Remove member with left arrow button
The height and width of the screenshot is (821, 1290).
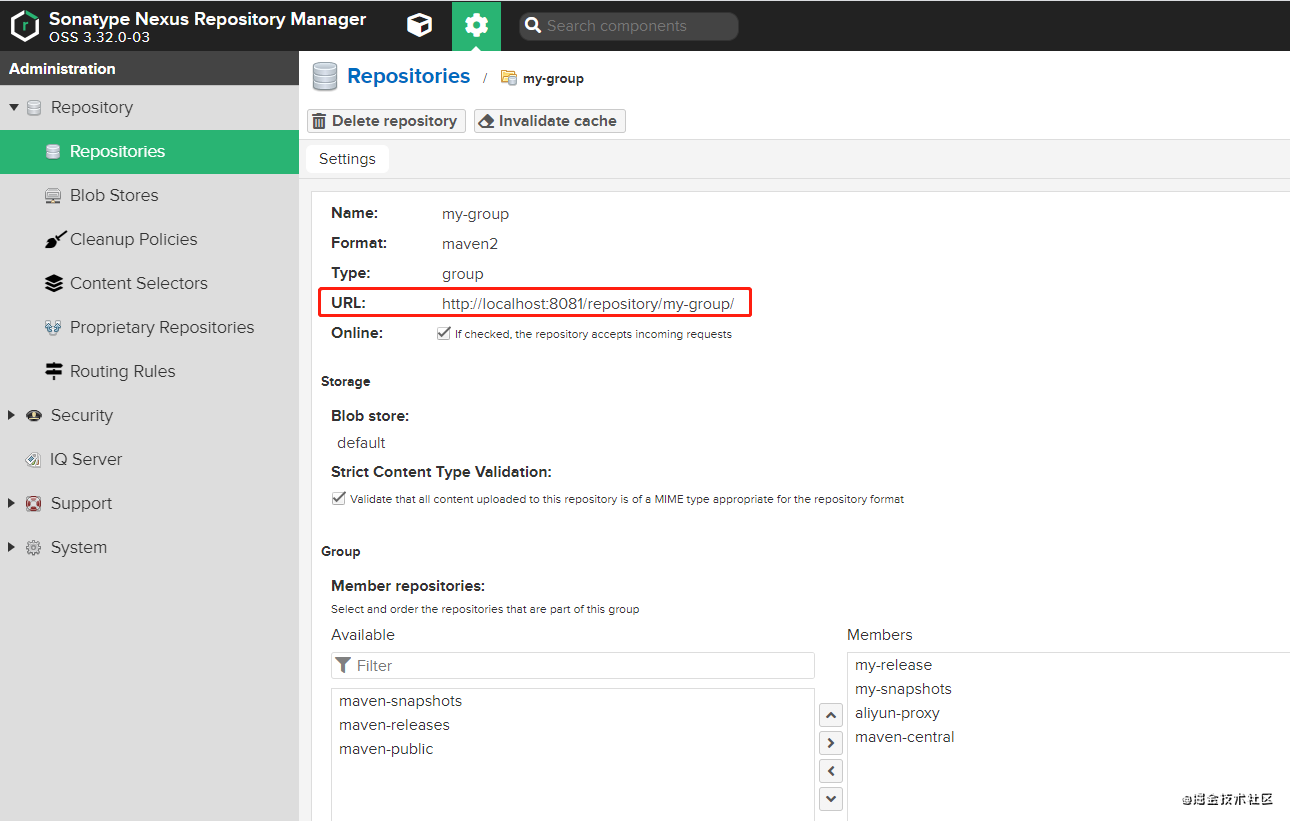[x=831, y=771]
